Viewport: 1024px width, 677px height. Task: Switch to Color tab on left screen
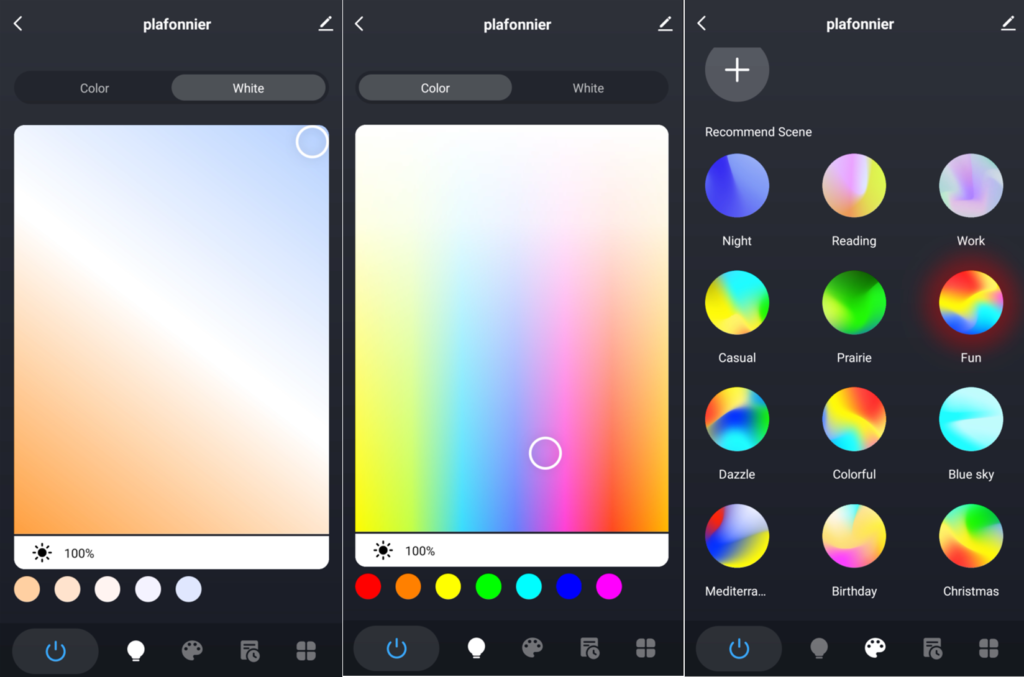pos(94,88)
